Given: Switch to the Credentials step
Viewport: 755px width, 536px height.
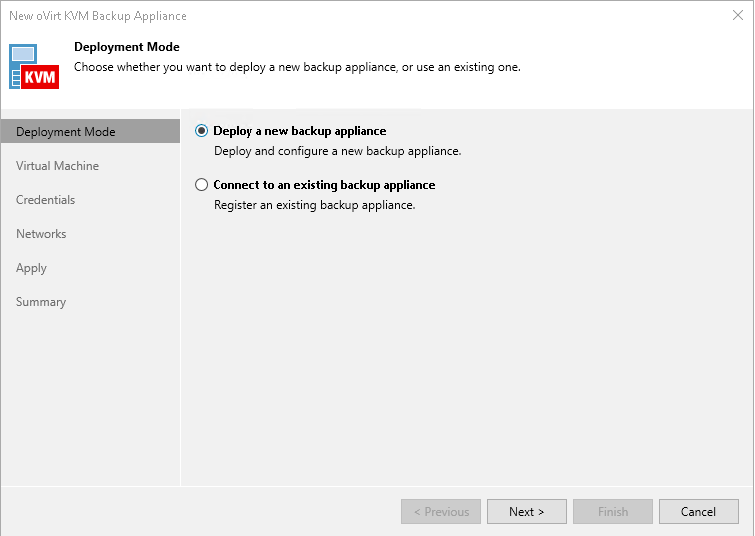Looking at the screenshot, I should tap(46, 200).
